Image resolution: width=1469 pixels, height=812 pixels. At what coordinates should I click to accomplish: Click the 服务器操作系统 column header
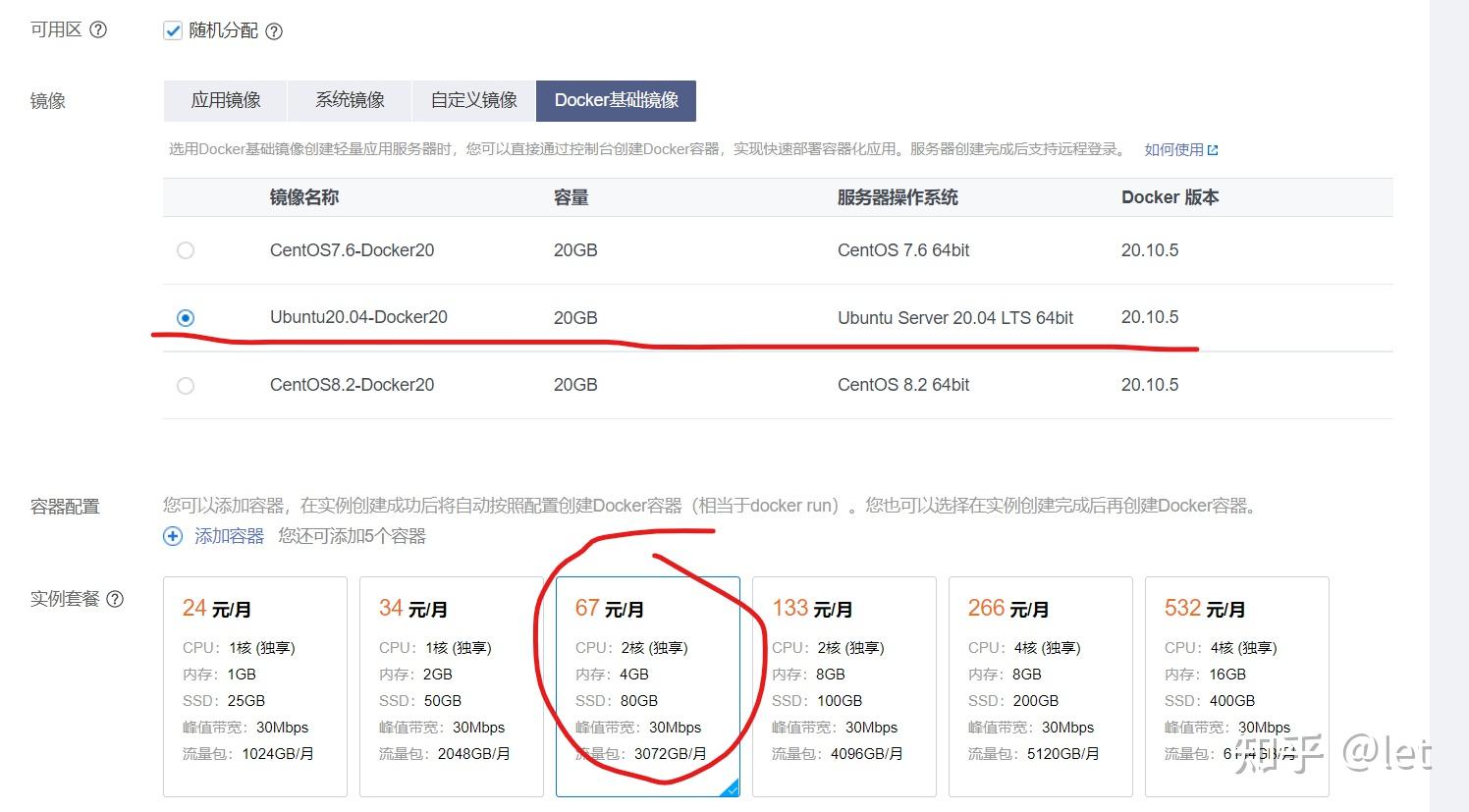pyautogui.click(x=898, y=197)
